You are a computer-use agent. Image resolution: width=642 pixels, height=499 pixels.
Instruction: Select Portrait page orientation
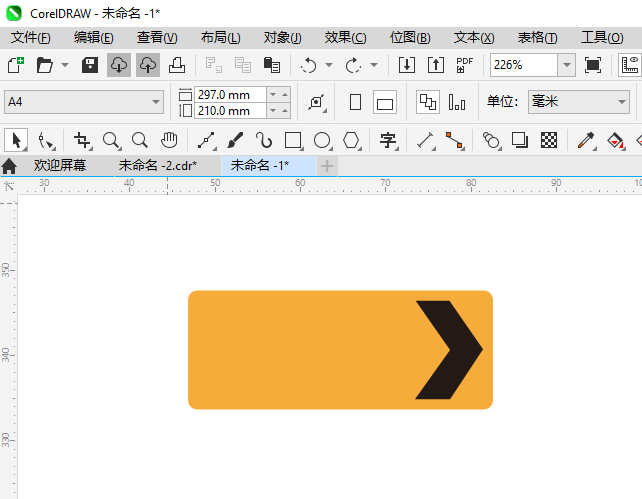tap(355, 102)
